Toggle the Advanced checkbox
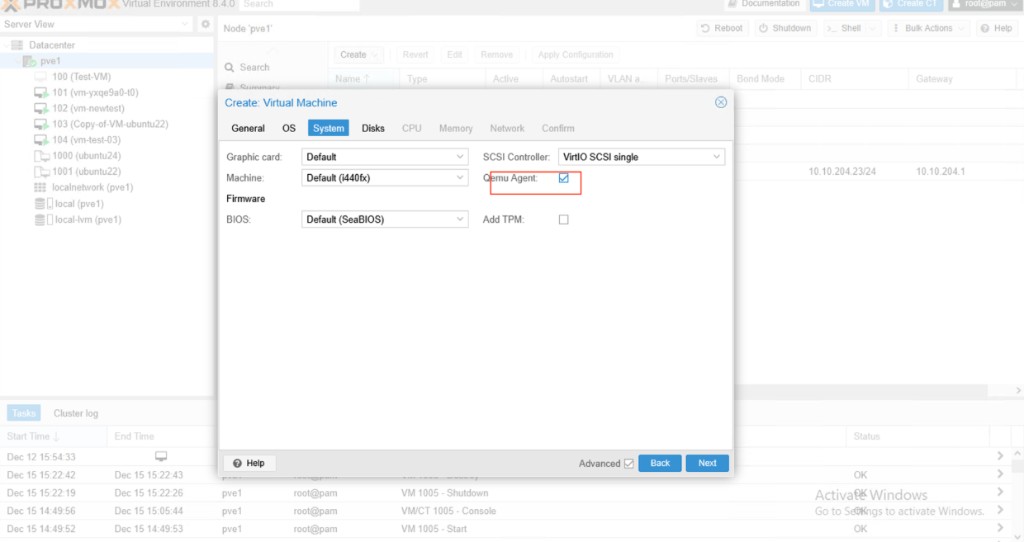1024x542 pixels. tap(629, 463)
